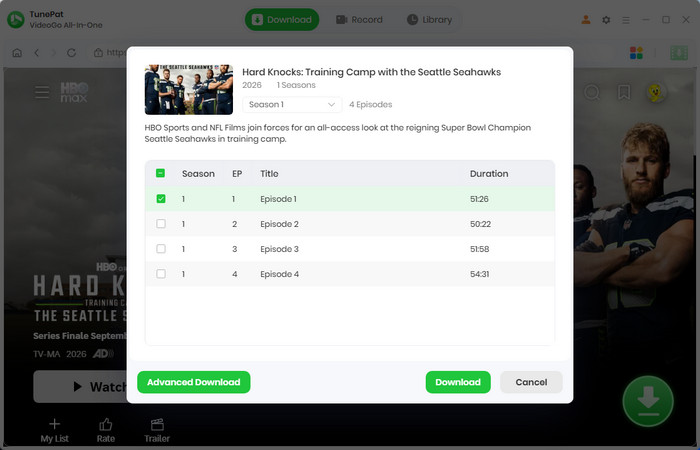Open settings via the gear icon
This screenshot has width=700, height=450.
[x=606, y=20]
